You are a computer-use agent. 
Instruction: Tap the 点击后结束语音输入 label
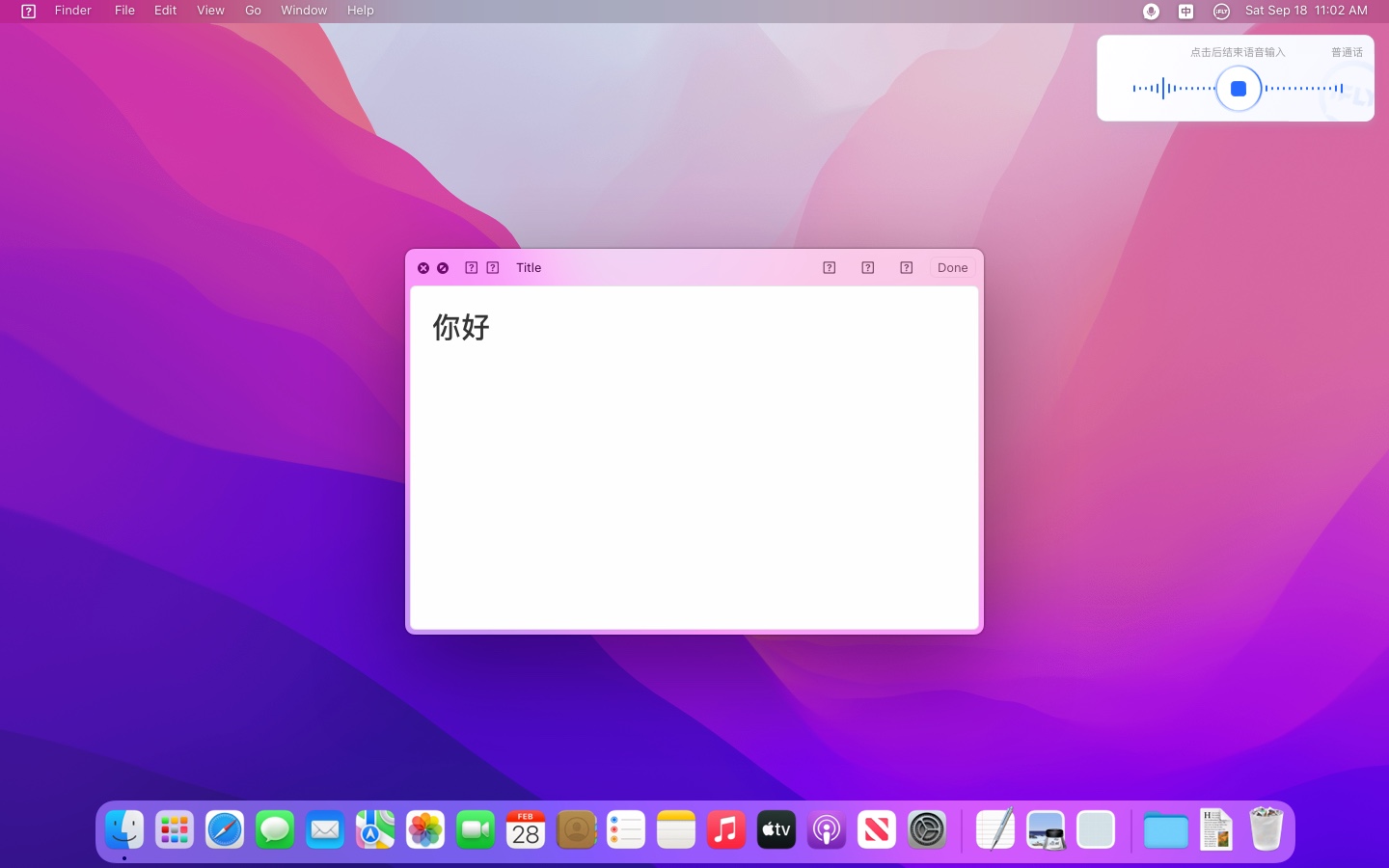[1238, 52]
